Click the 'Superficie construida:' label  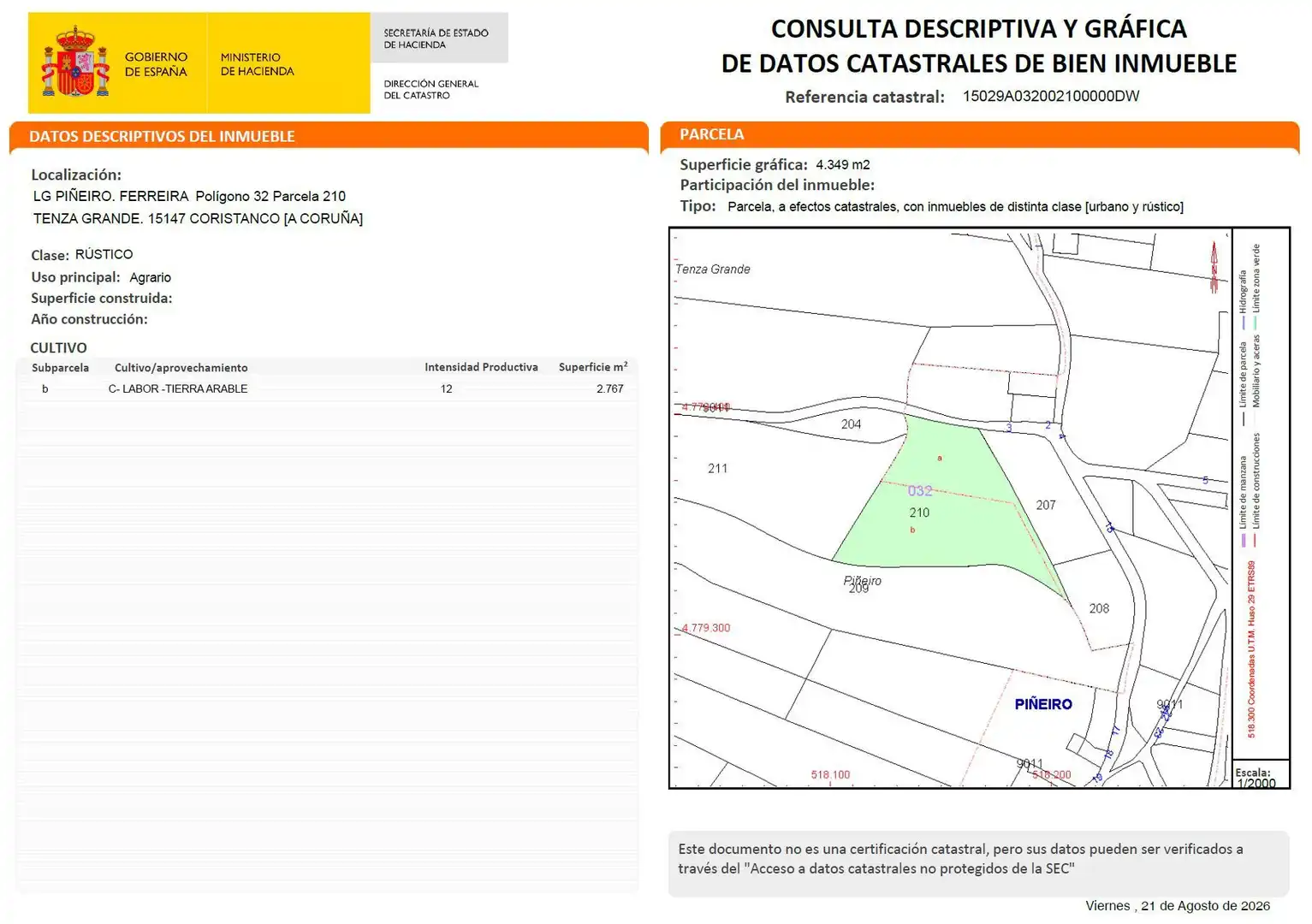tap(102, 298)
